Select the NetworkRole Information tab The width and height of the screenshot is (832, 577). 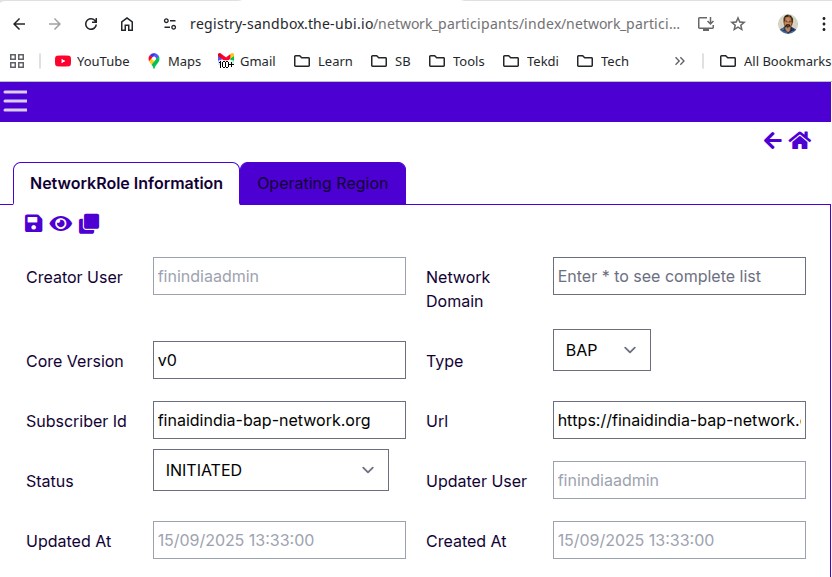pos(126,184)
